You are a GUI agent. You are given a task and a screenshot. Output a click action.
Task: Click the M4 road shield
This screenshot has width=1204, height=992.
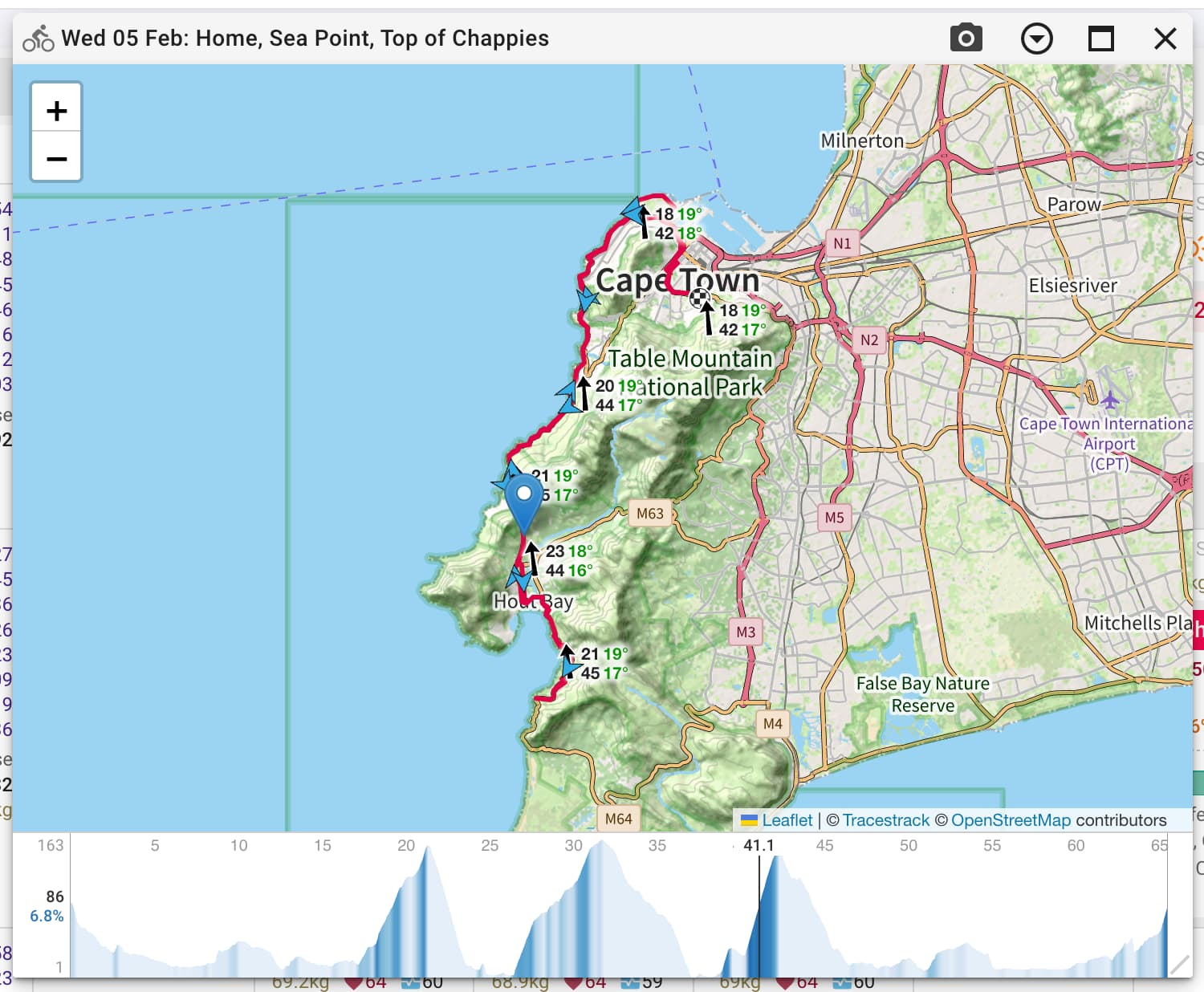pyautogui.click(x=773, y=723)
